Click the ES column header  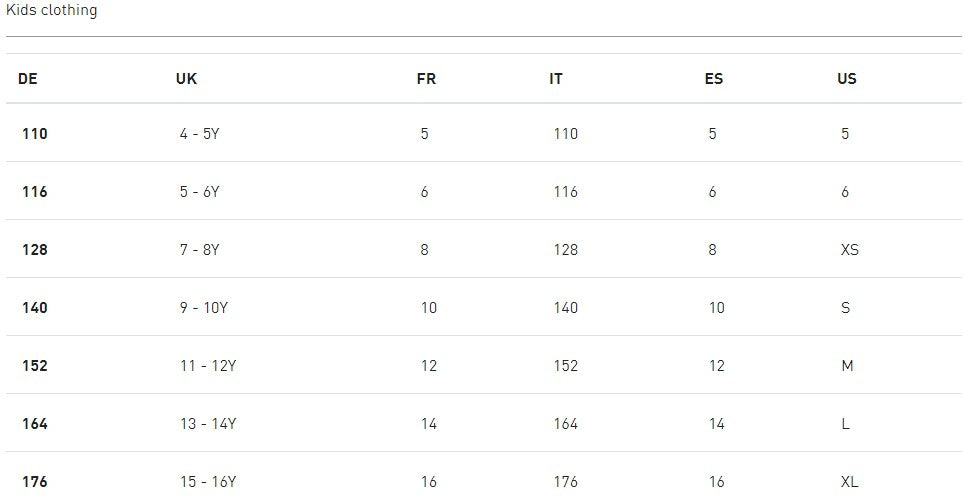coord(714,79)
